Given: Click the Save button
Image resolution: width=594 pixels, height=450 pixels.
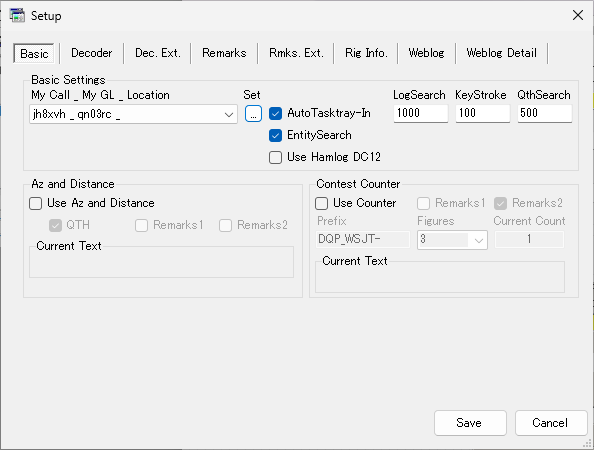Looking at the screenshot, I should coord(470,423).
